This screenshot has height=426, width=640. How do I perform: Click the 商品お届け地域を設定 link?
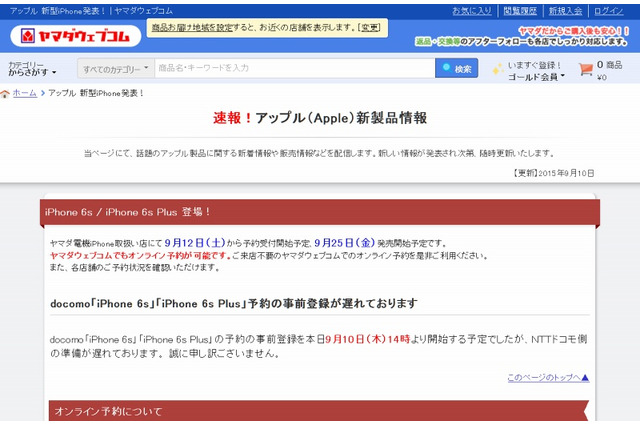click(192, 28)
